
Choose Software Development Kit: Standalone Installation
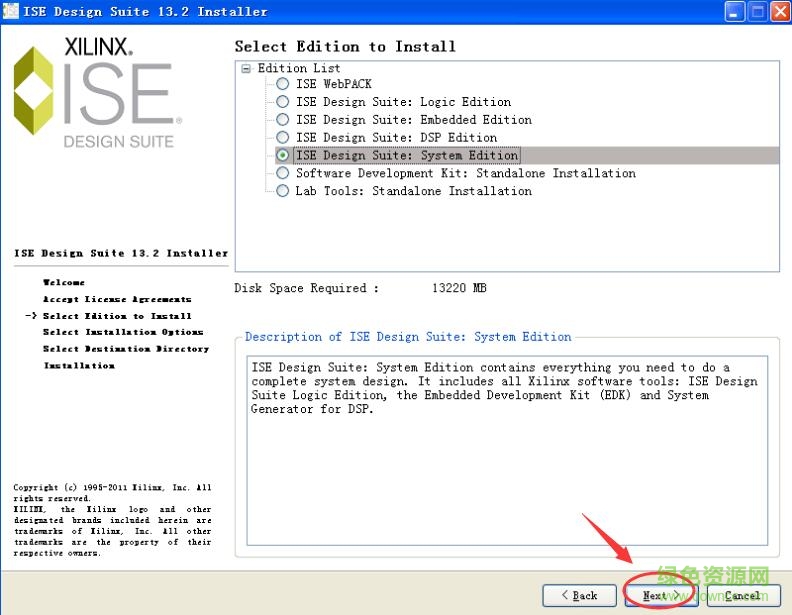[283, 174]
